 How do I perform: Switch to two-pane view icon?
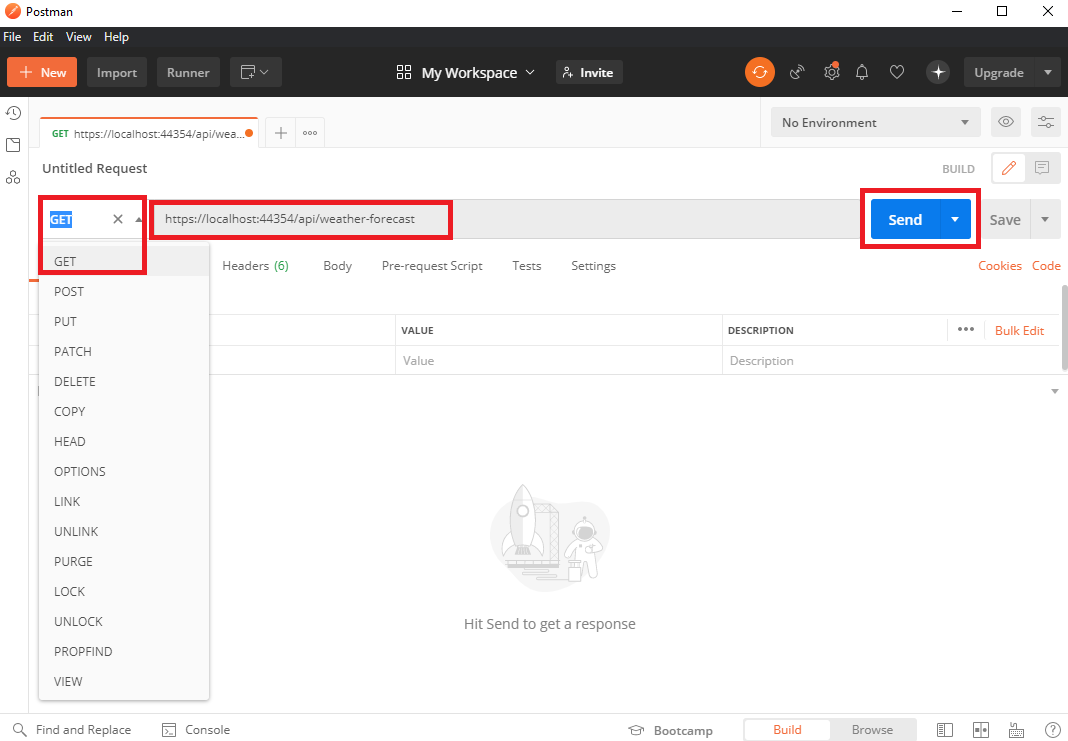[981, 729]
